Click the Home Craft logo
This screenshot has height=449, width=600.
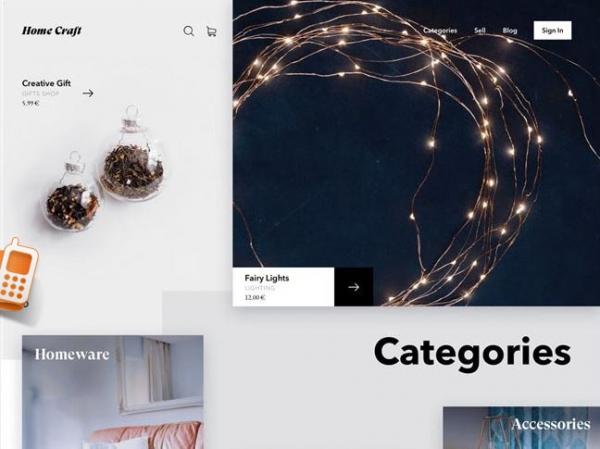[52, 31]
